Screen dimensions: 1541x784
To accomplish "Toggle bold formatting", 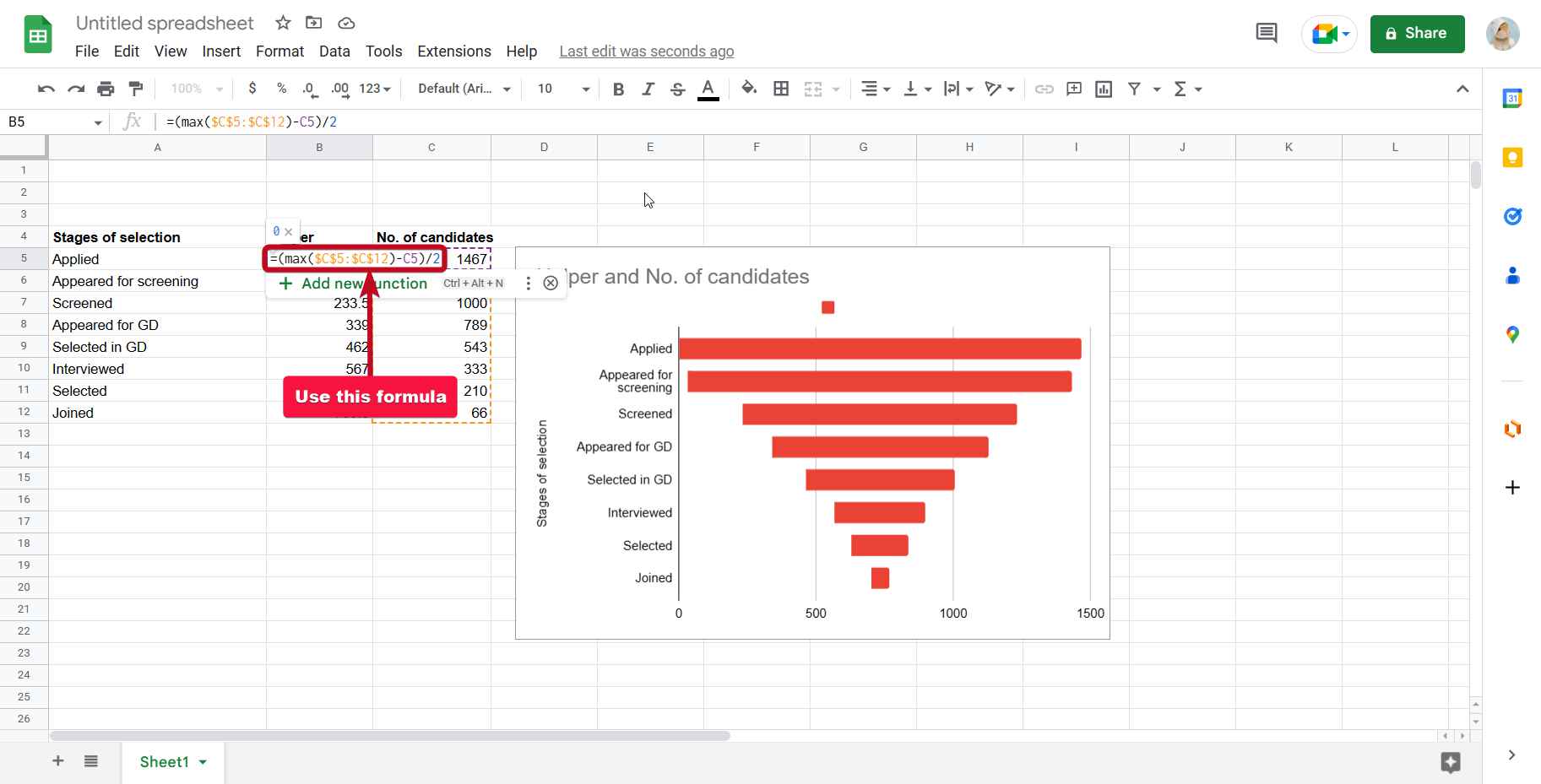I will (x=618, y=89).
